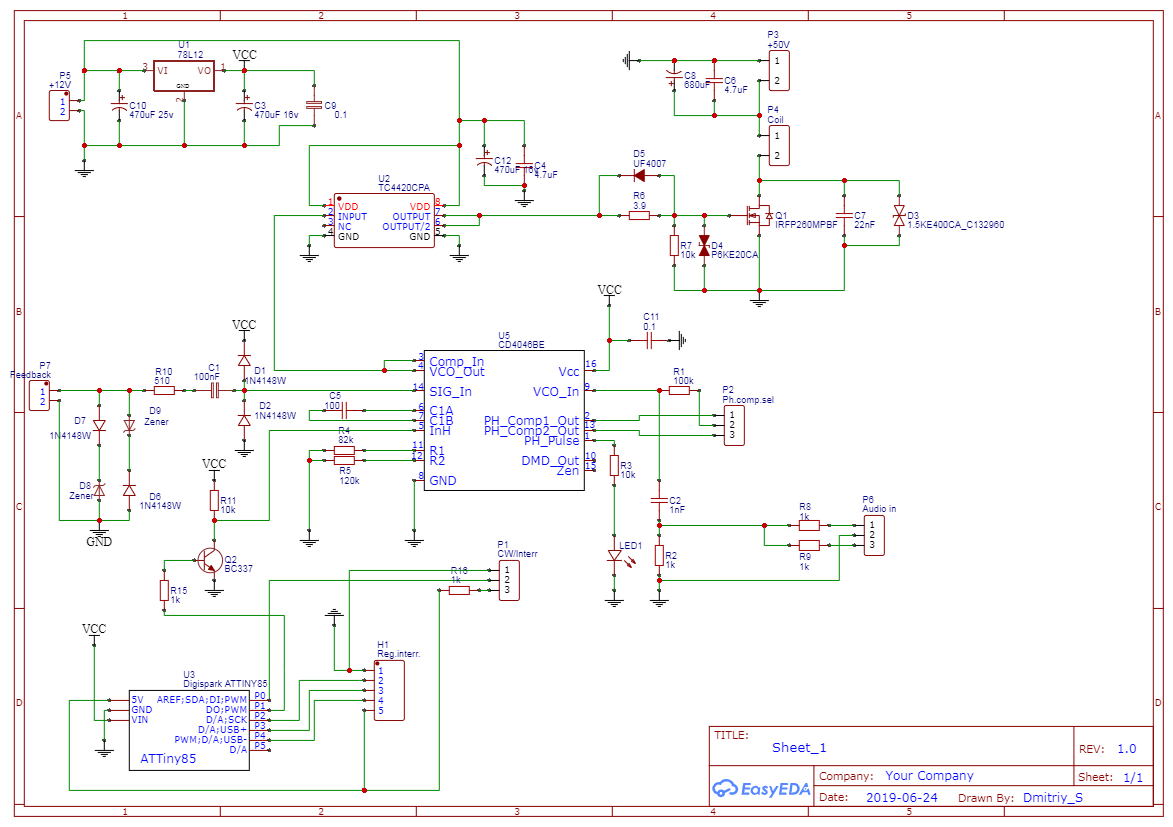Viewport: 1173px width, 827px height.
Task: Click the 'SIG_In' pin label on U5
Action: (450, 391)
